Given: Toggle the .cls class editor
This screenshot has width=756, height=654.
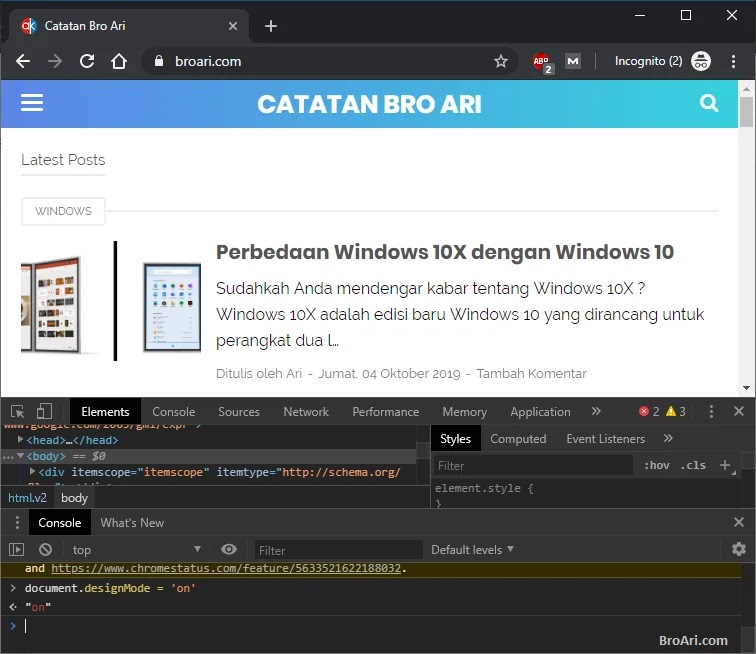Looking at the screenshot, I should coord(693,465).
